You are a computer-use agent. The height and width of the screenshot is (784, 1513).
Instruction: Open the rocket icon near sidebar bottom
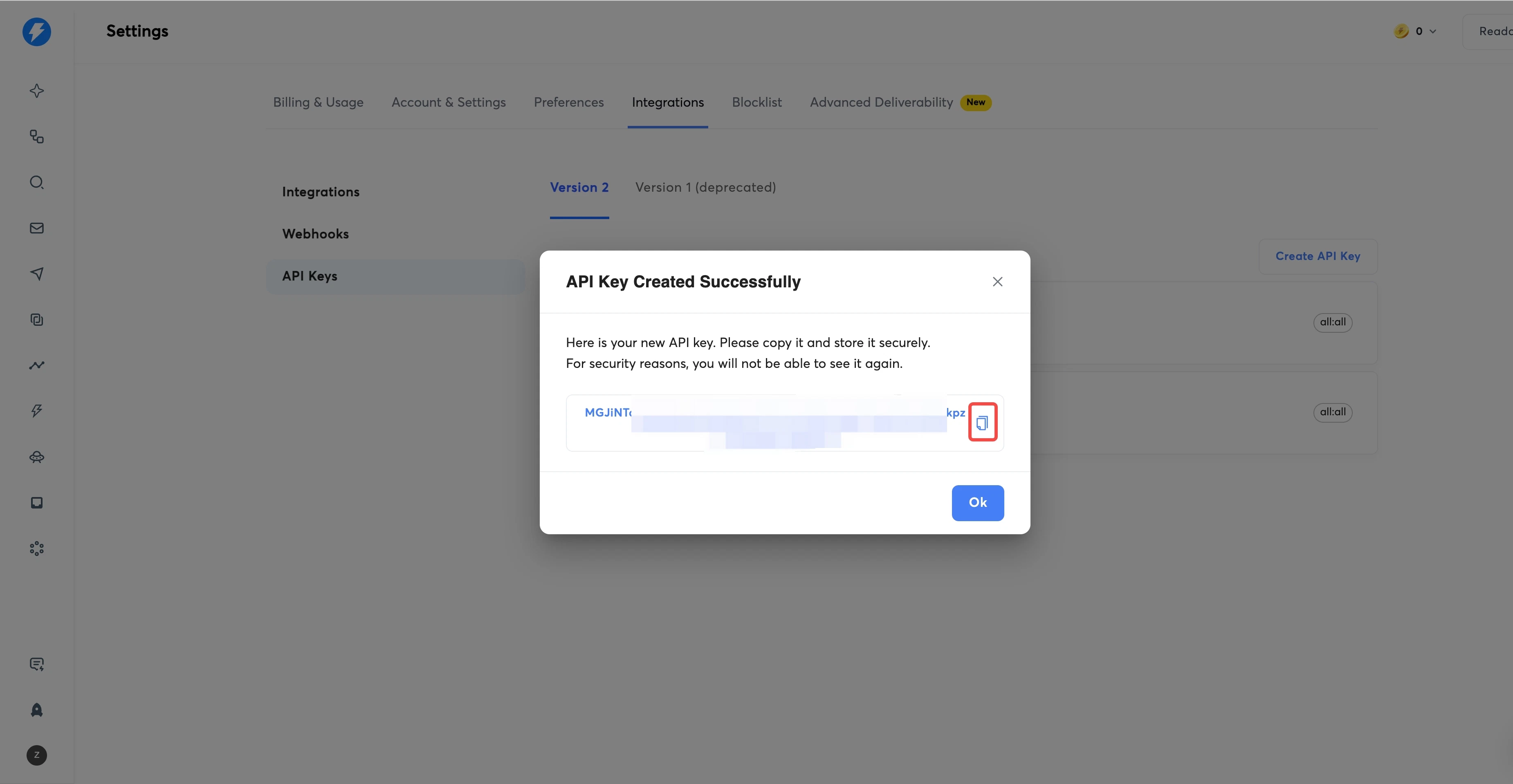click(36, 710)
